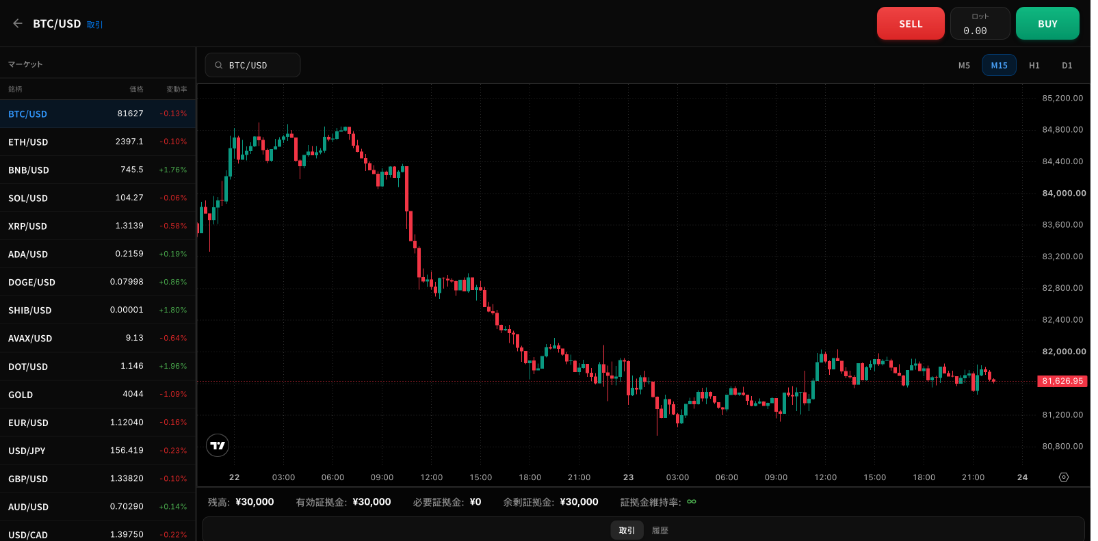The image size is (1098, 541).
Task: Select GOLD in market list
Action: [x=98, y=394]
